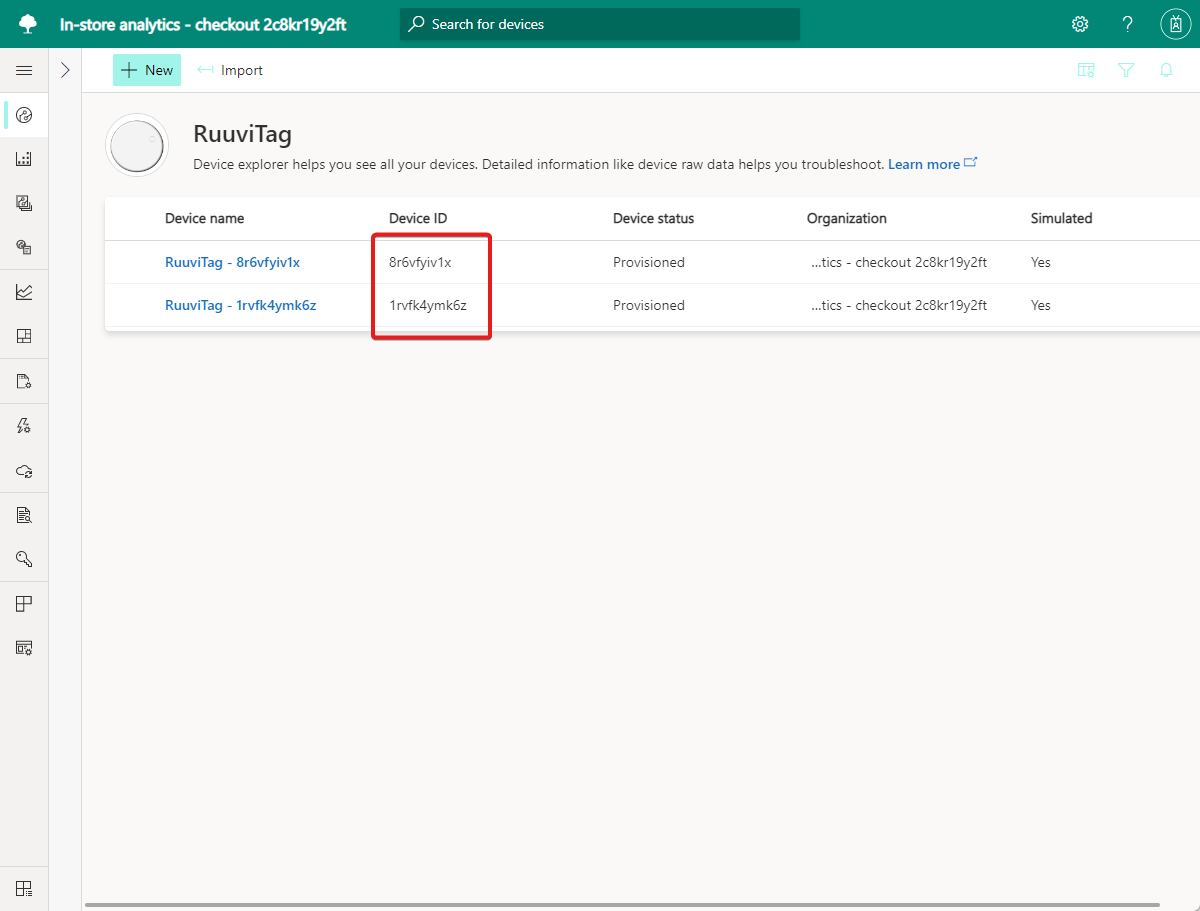Screen dimensions: 1200x911
Task: Open the Data explorer line-chart icon
Action: (x=24, y=291)
